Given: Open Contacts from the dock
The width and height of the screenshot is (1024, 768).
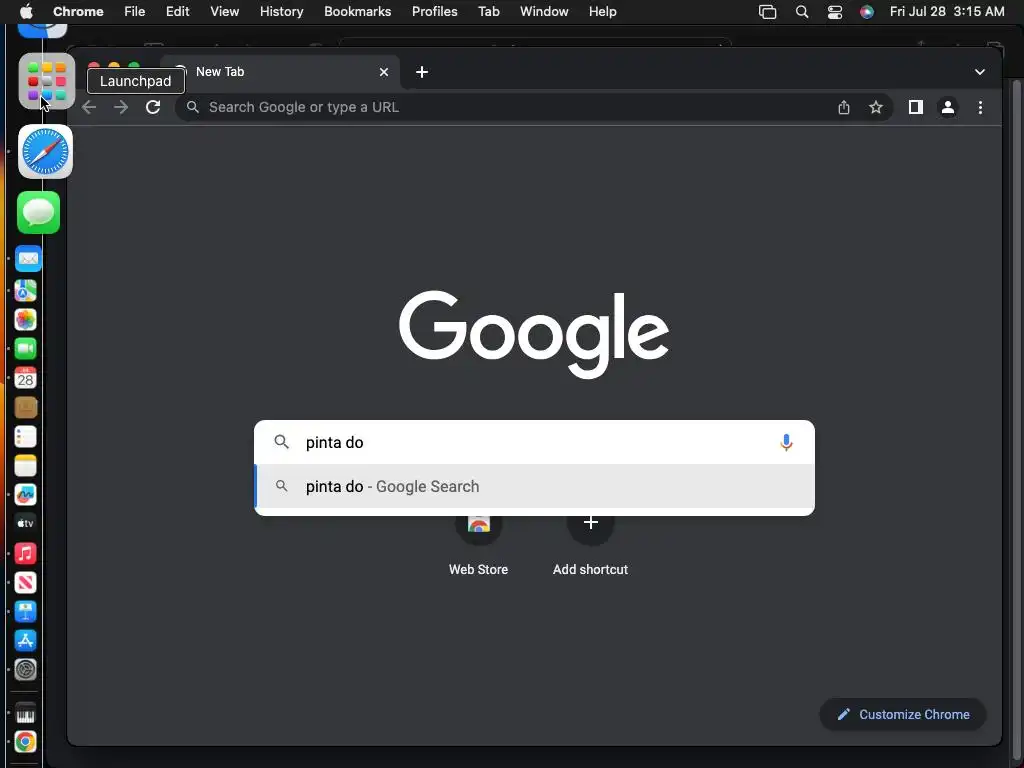Looking at the screenshot, I should tap(25, 408).
